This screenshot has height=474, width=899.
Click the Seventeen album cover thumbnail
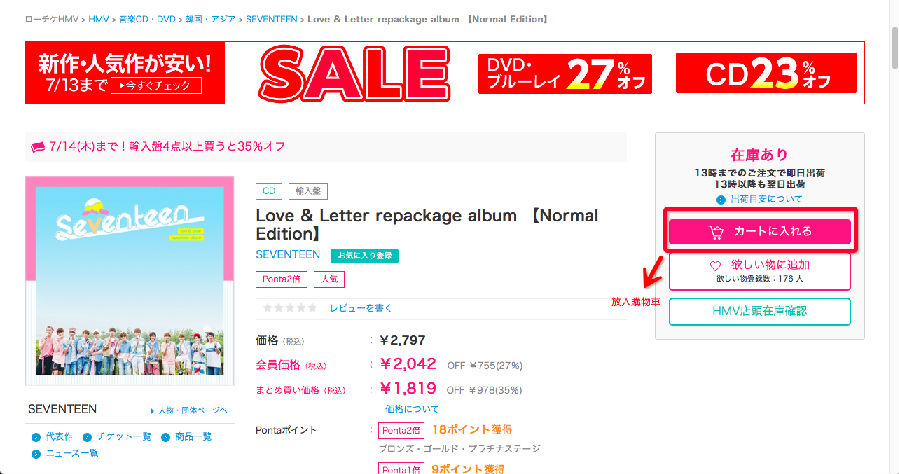point(130,281)
